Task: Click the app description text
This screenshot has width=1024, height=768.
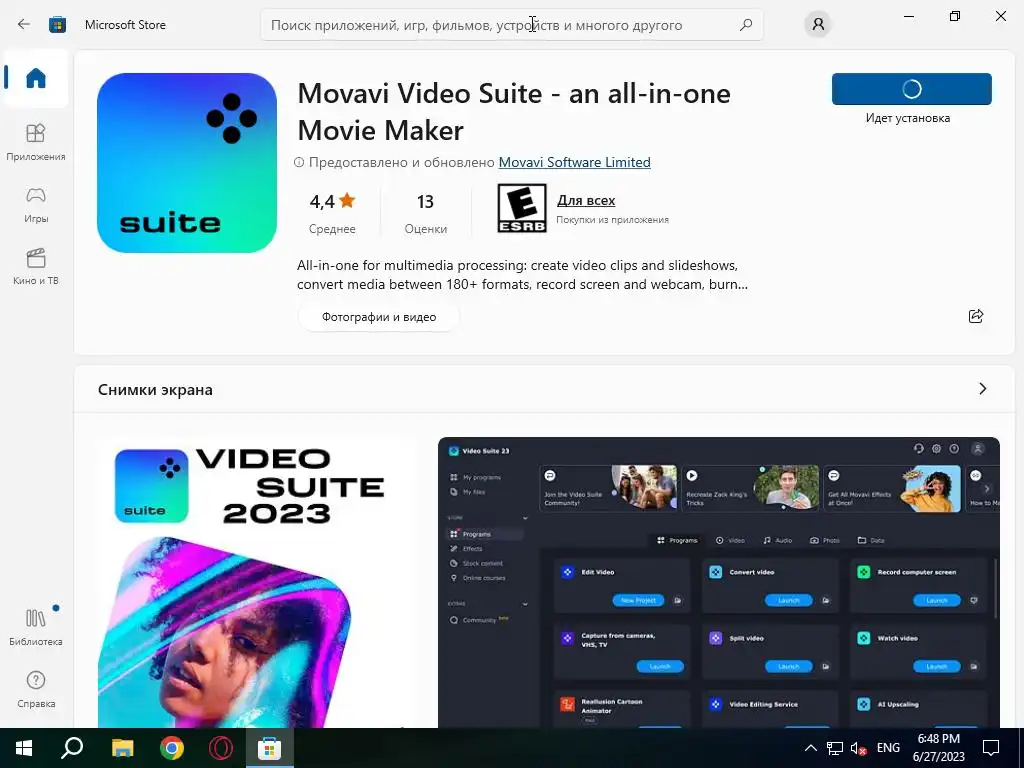Action: [522, 275]
